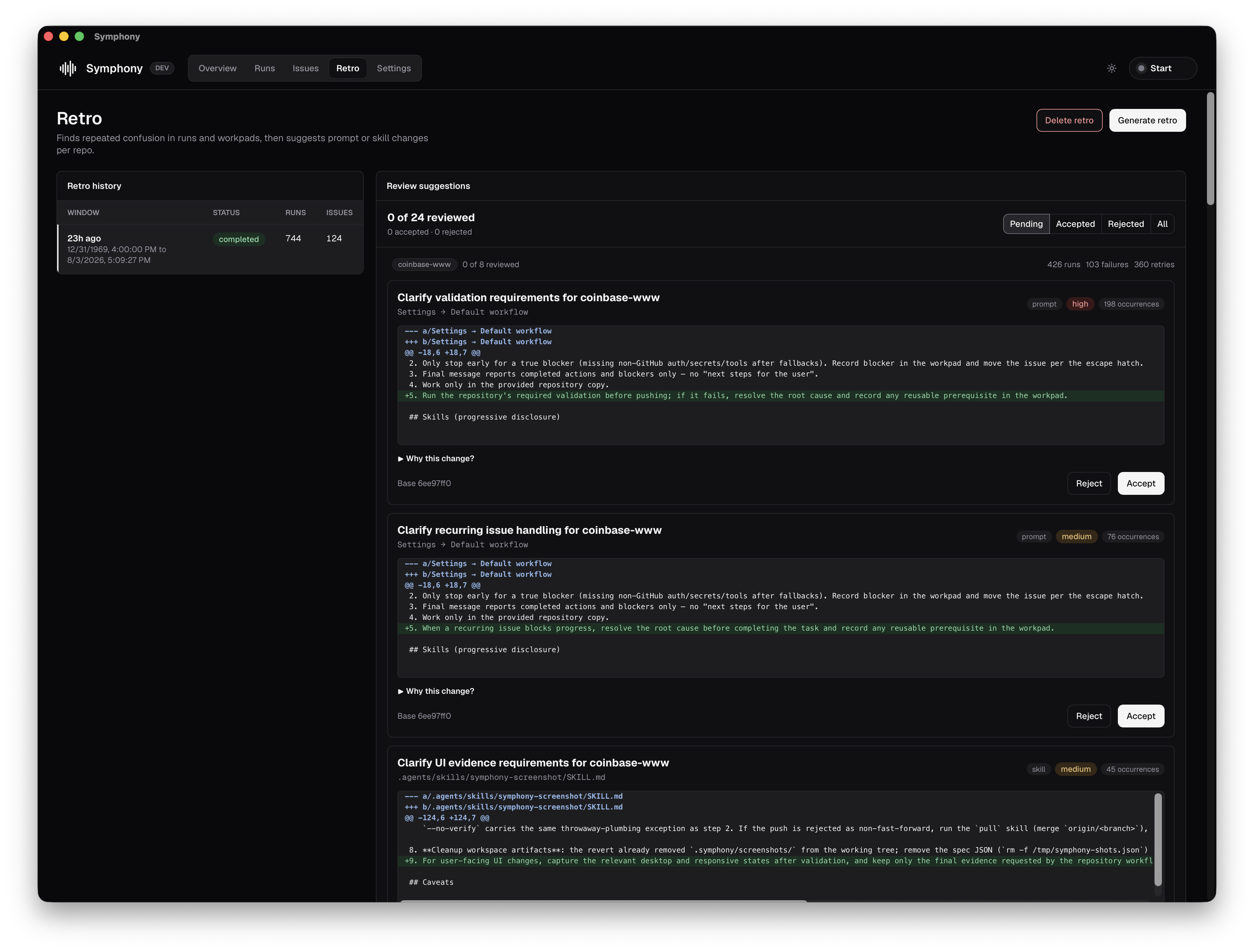Click the '360 retries' stat
The width and height of the screenshot is (1254, 952).
click(x=1154, y=265)
